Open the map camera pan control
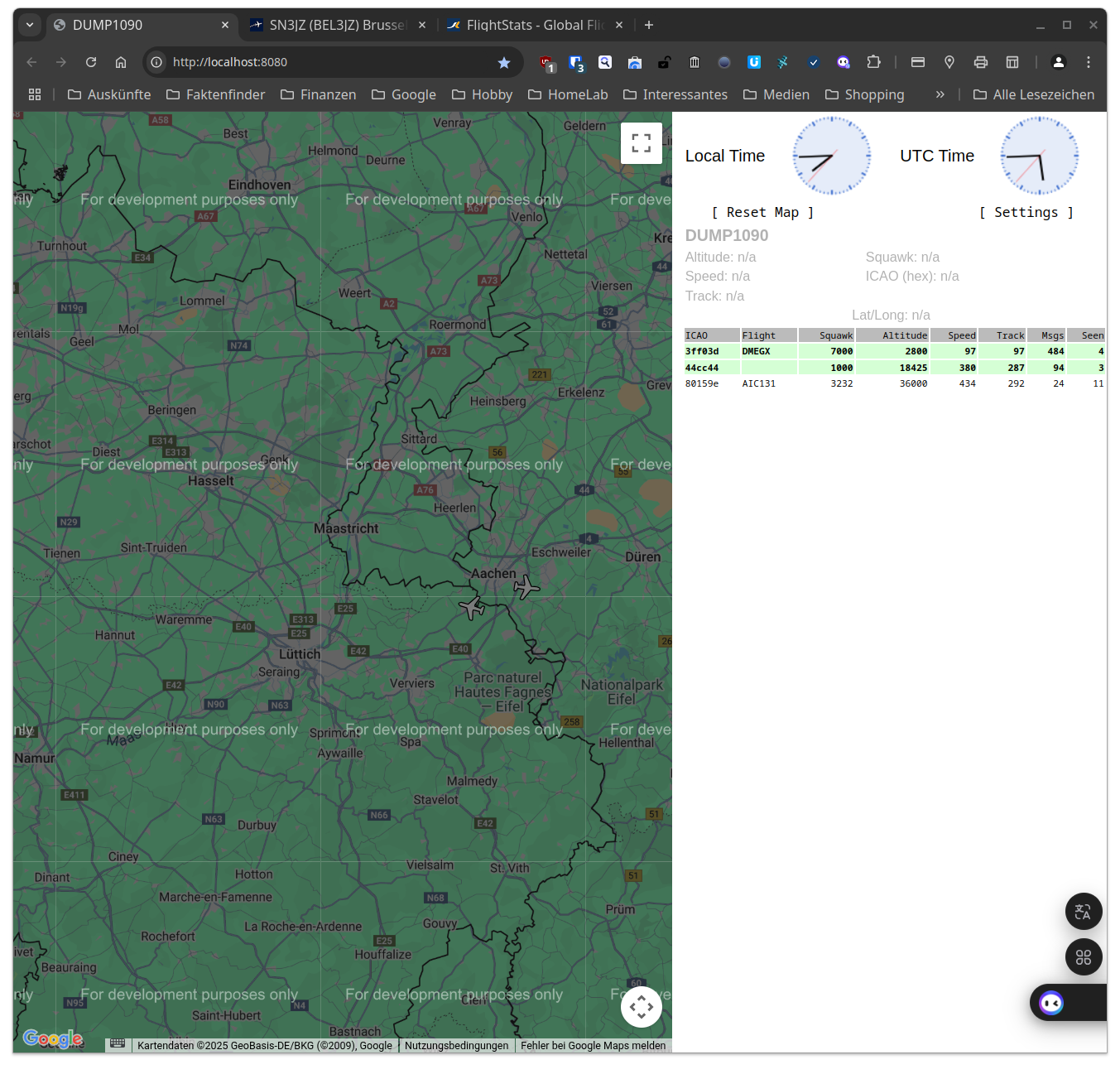 [x=642, y=1007]
